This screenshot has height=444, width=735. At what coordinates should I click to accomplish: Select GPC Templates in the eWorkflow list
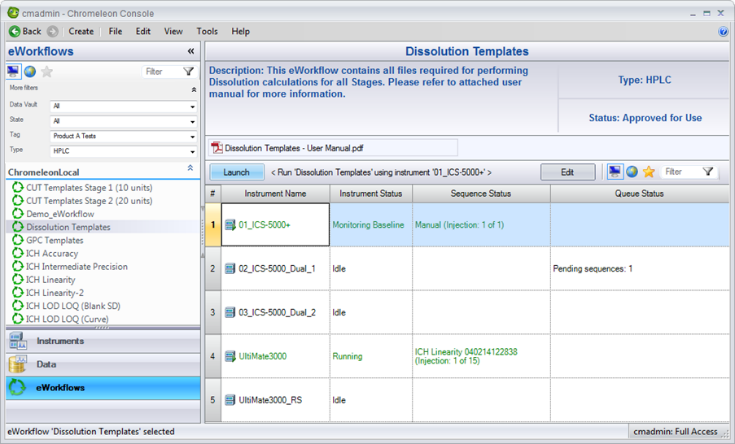coord(54,241)
